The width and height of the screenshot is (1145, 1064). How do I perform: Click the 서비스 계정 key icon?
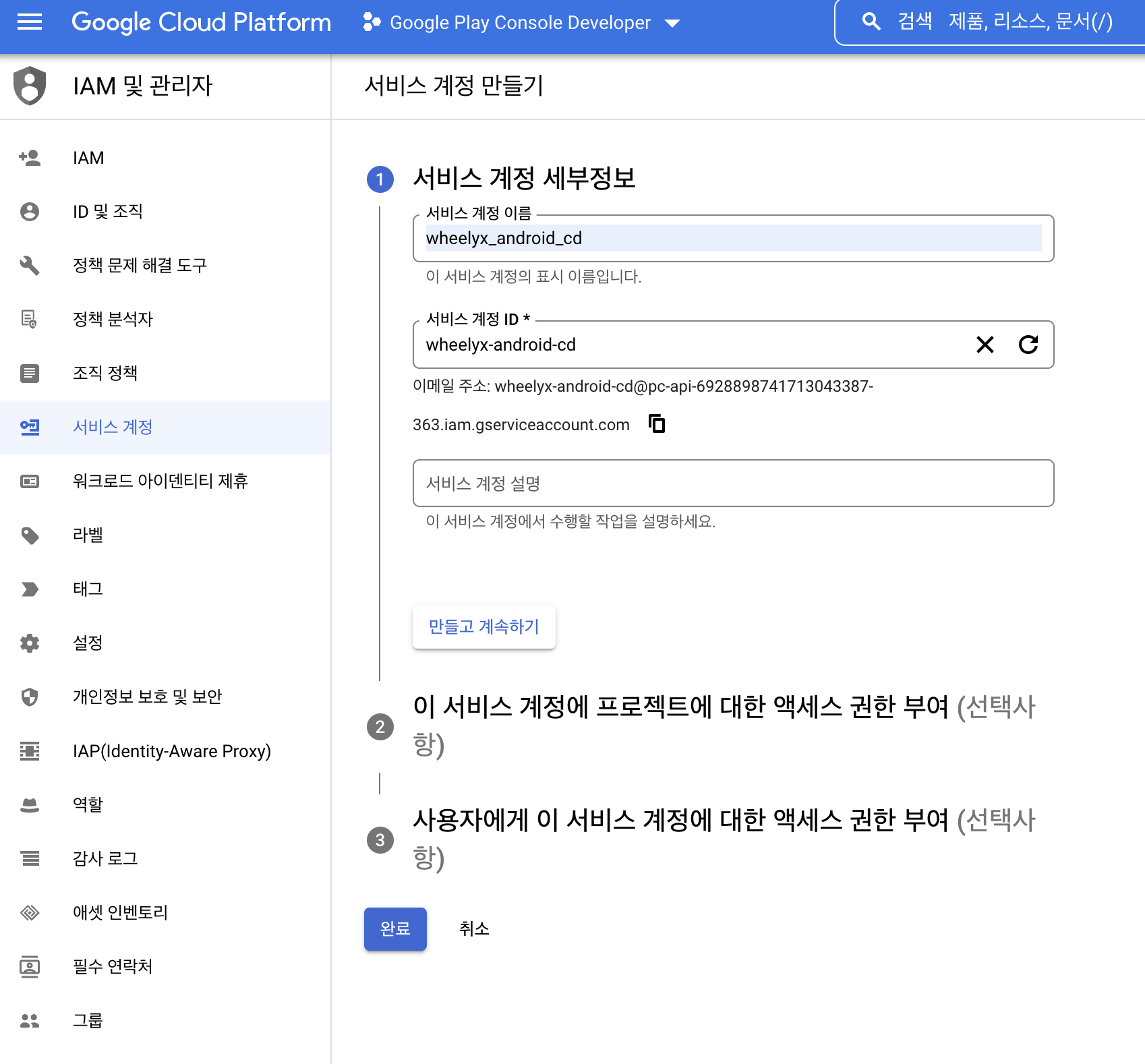point(30,427)
